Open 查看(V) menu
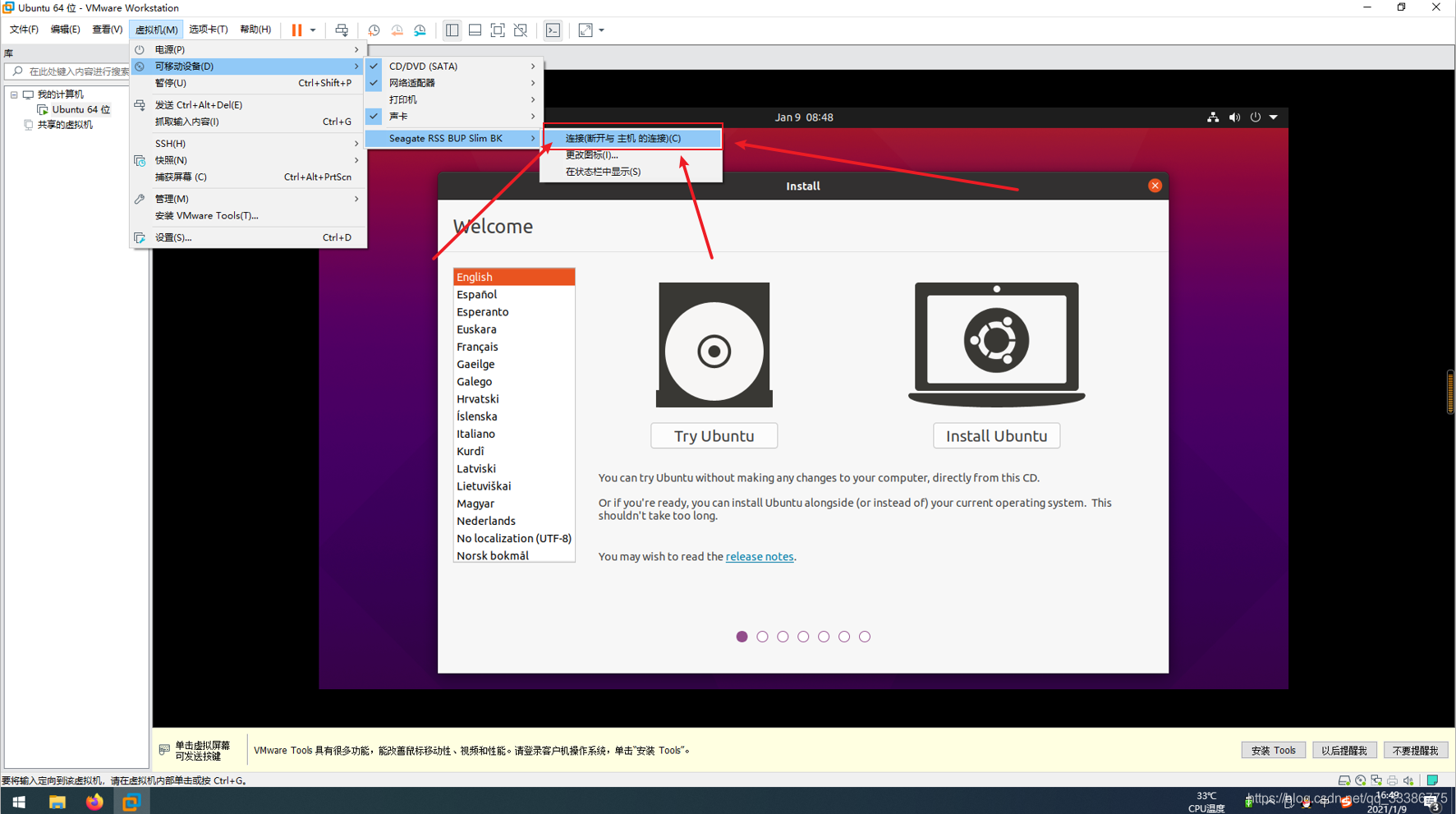This screenshot has height=814, width=1456. [x=108, y=30]
